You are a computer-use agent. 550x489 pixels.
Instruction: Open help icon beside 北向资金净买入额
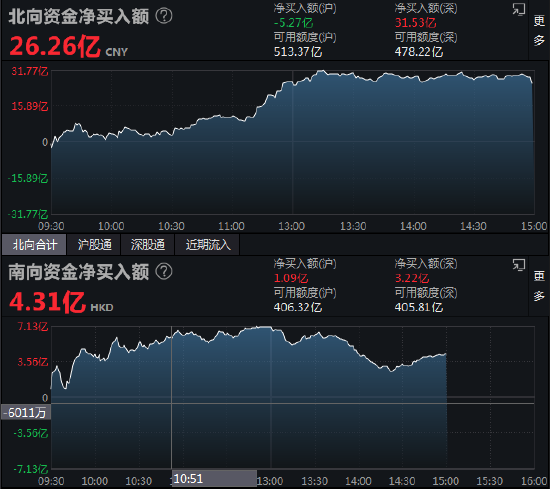pos(164,16)
